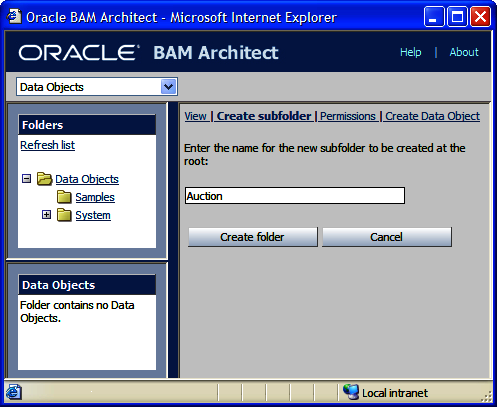
Task: Click the Samples folder icon
Action: pyautogui.click(x=64, y=197)
